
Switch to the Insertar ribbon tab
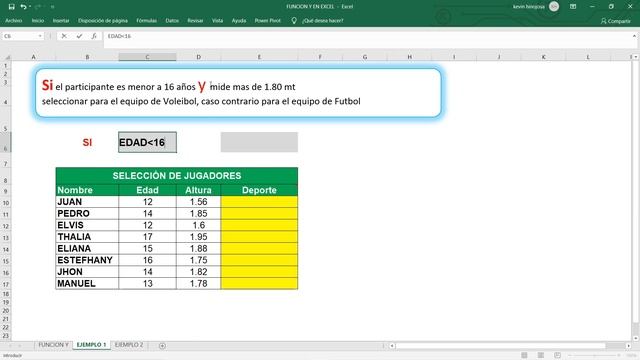(x=61, y=20)
